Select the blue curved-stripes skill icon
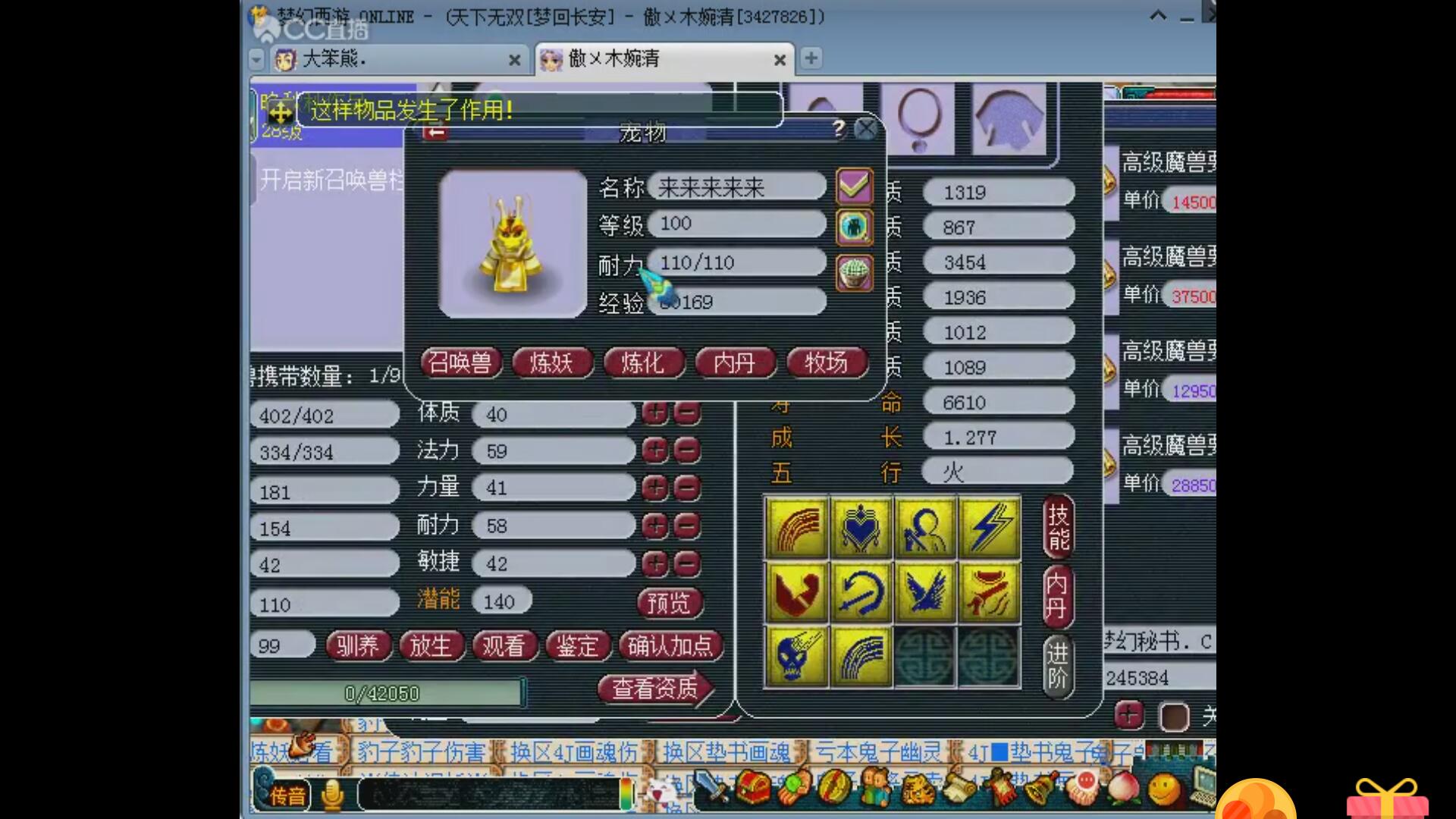The height and width of the screenshot is (819, 1456). coord(861,657)
